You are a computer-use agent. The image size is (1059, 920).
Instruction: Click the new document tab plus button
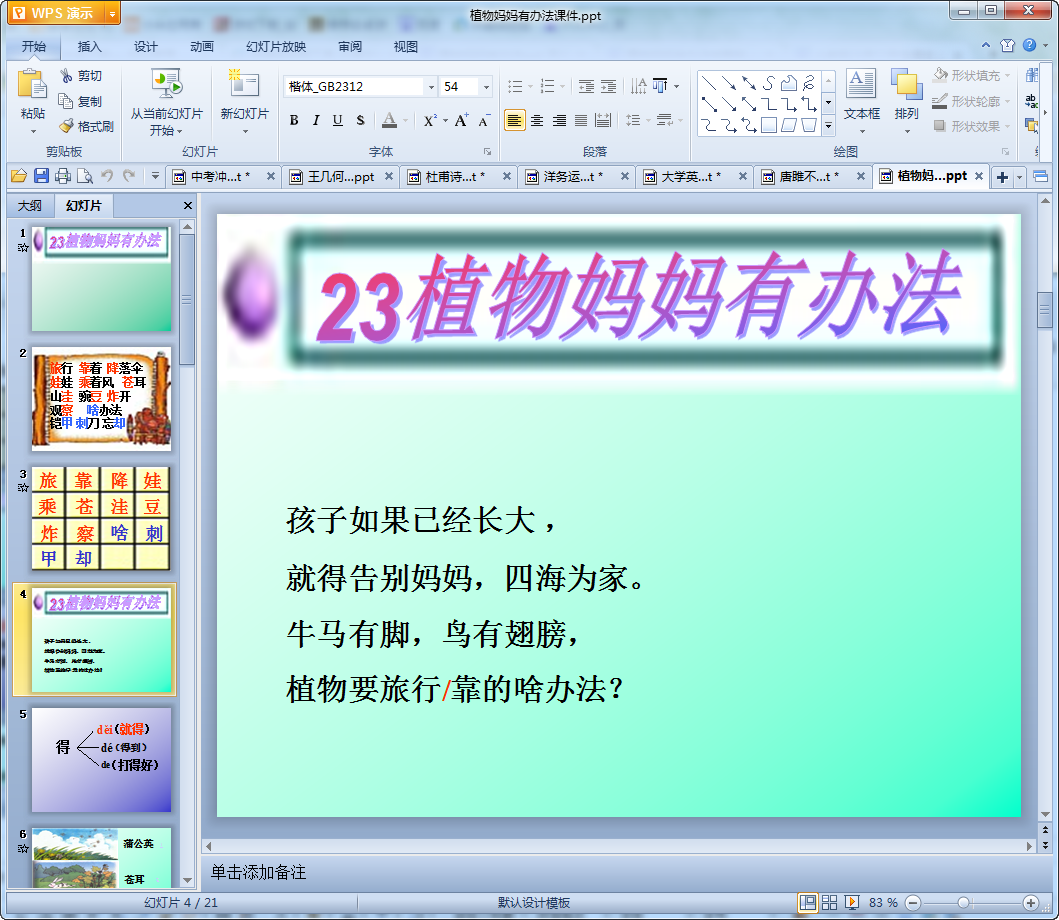(1002, 177)
